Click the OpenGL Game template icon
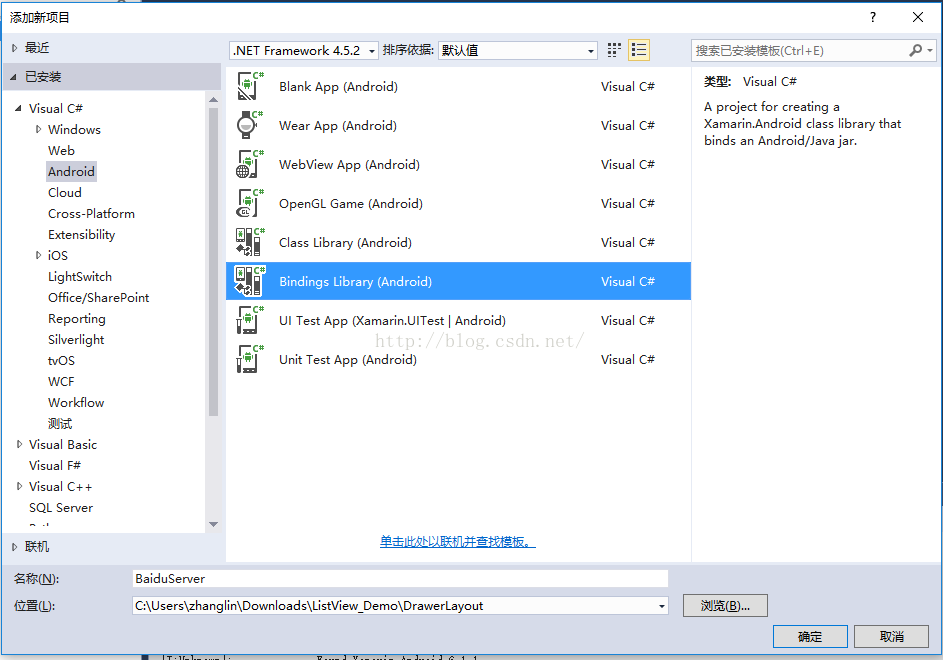The height and width of the screenshot is (660, 943). coord(250,203)
